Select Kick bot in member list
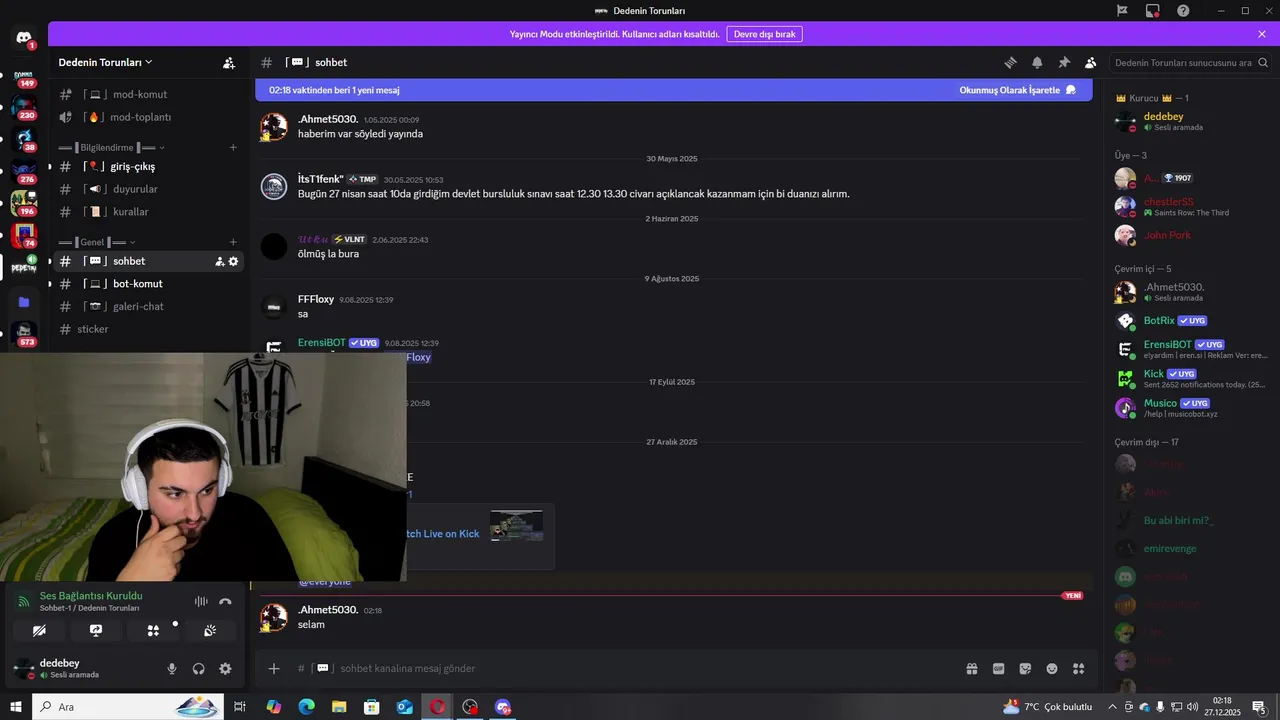The width and height of the screenshot is (1280, 720). (1190, 378)
